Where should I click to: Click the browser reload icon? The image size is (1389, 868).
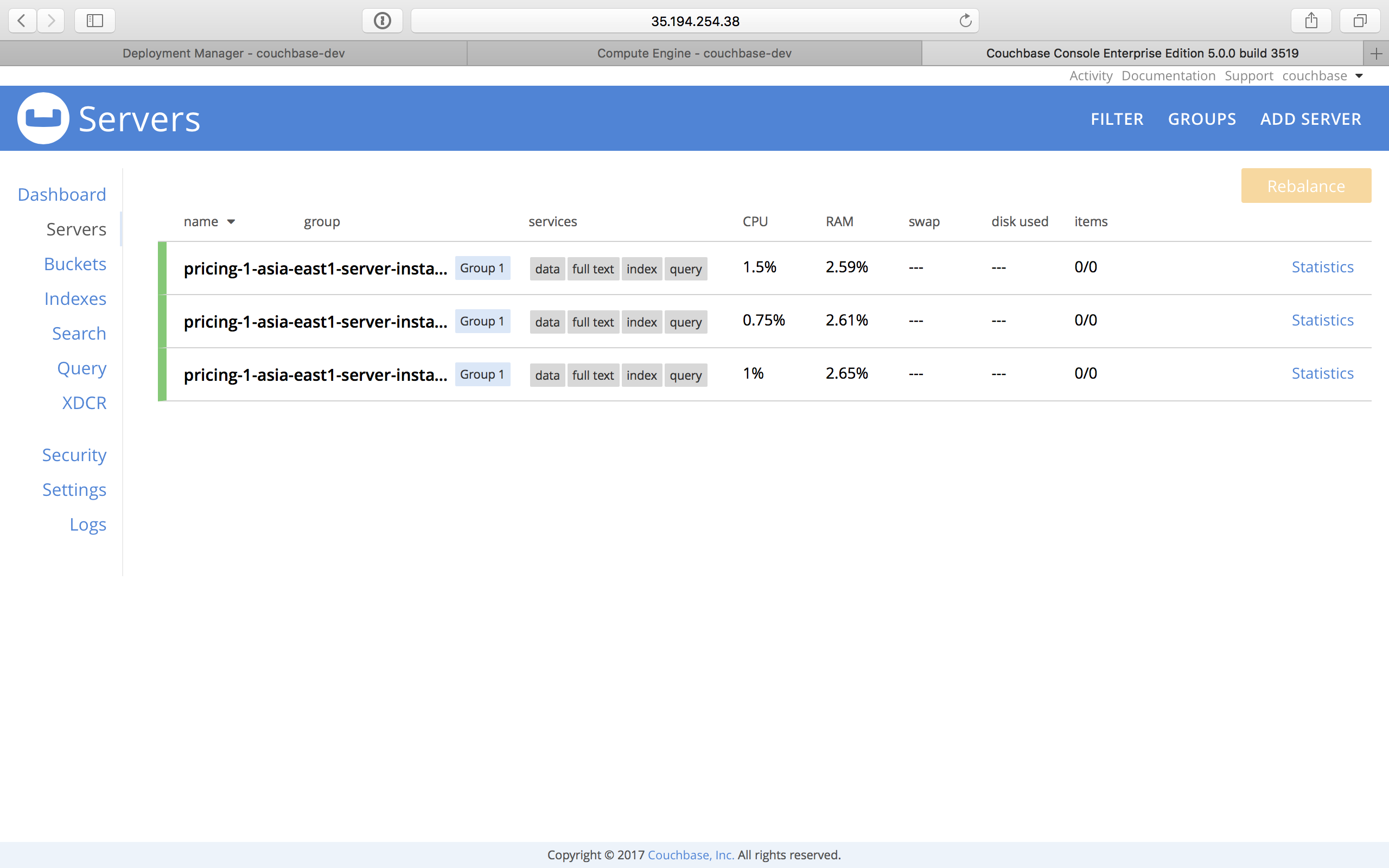(964, 21)
